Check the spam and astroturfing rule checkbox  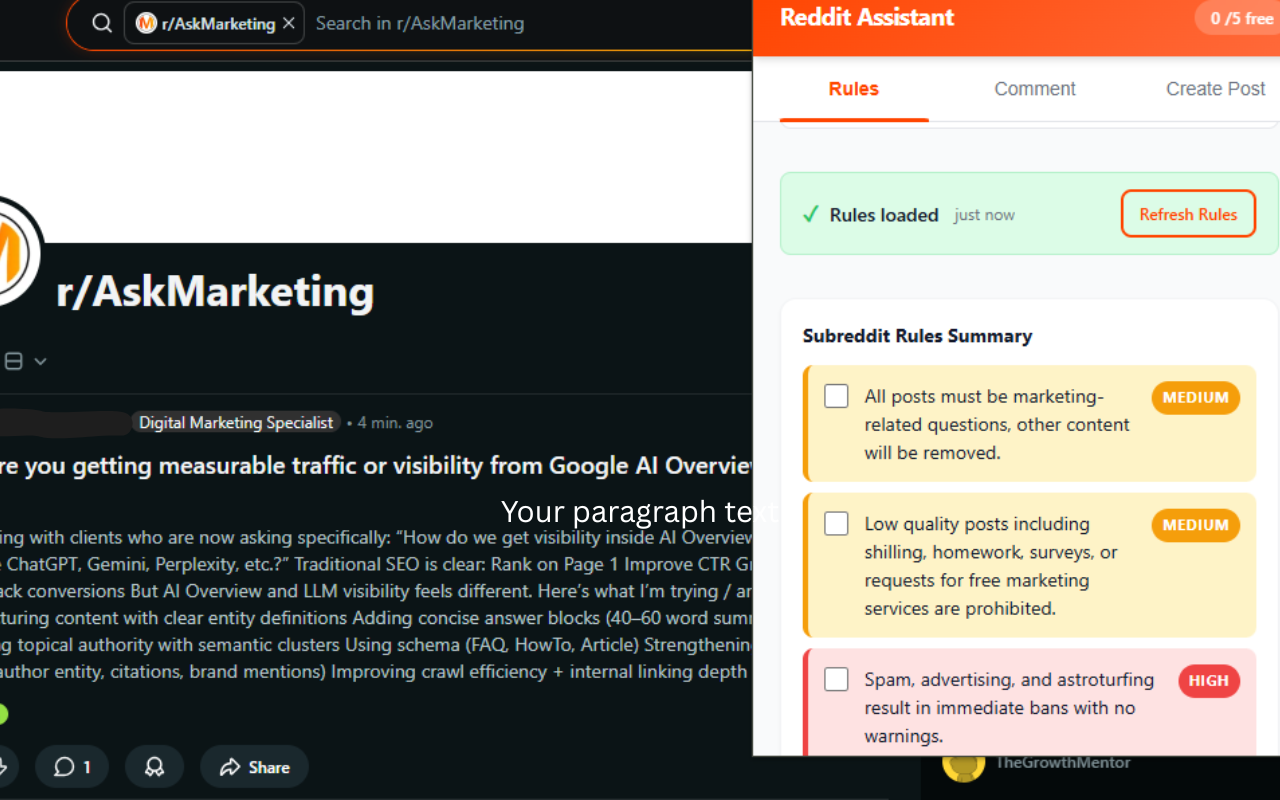[x=836, y=679]
